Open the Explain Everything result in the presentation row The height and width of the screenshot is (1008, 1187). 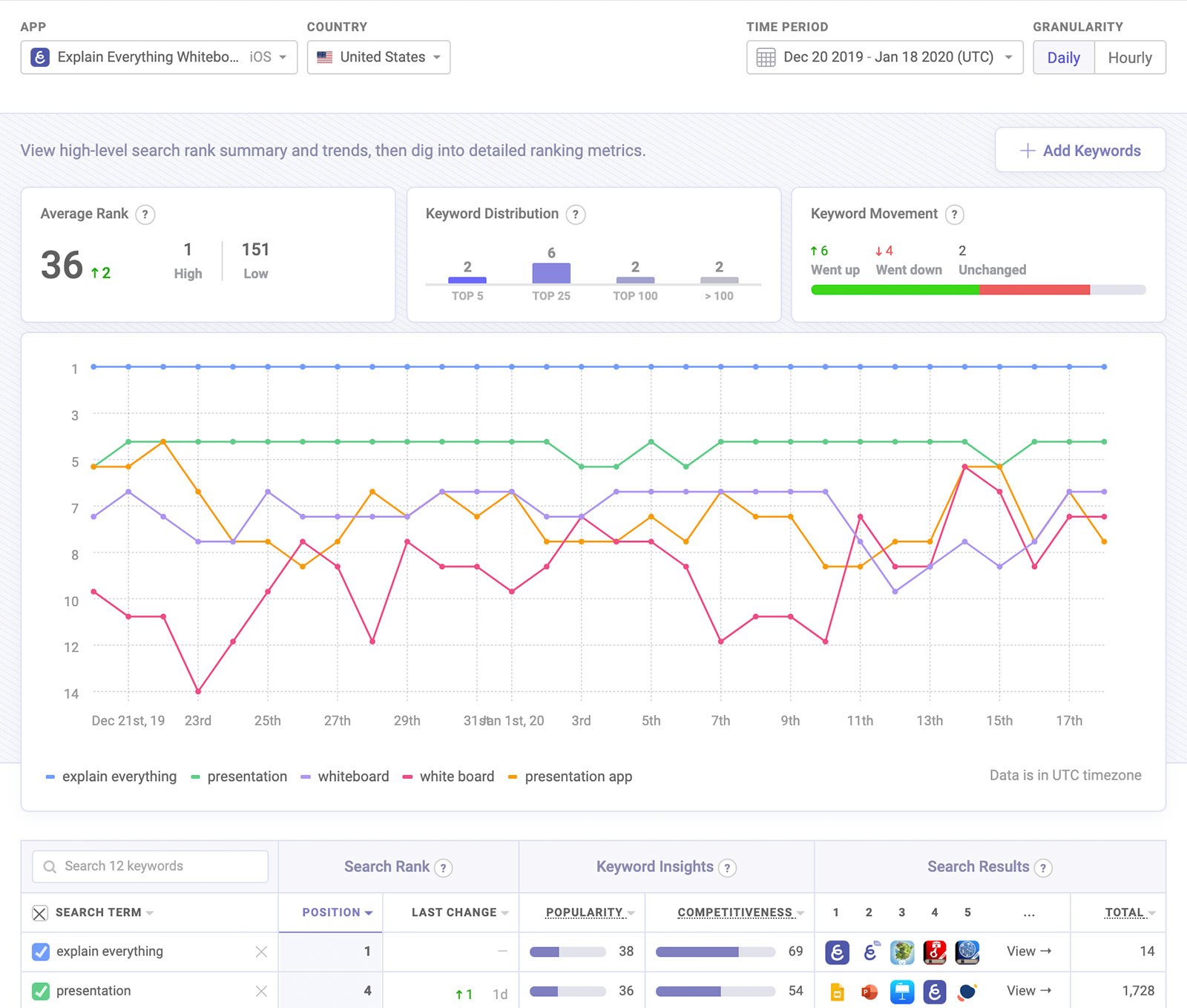coord(935,992)
